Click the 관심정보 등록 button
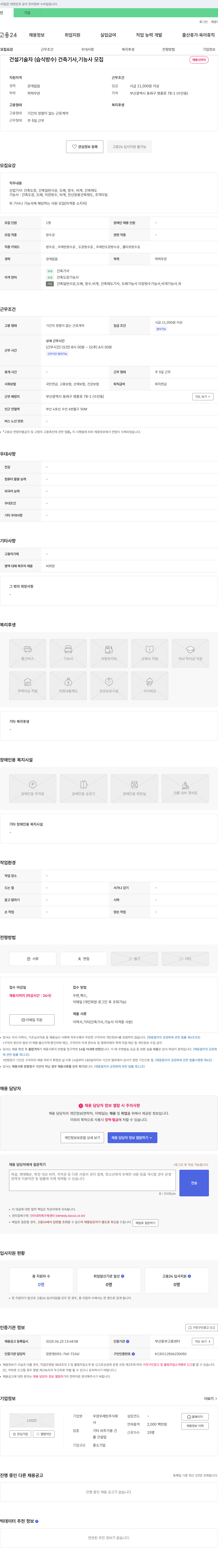Image resolution: width=218 pixels, height=1568 pixels. click(84, 147)
